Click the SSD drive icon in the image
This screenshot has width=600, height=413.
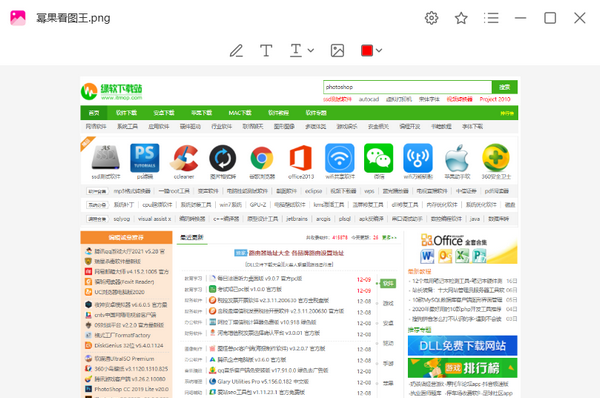pyautogui.click(x=106, y=157)
